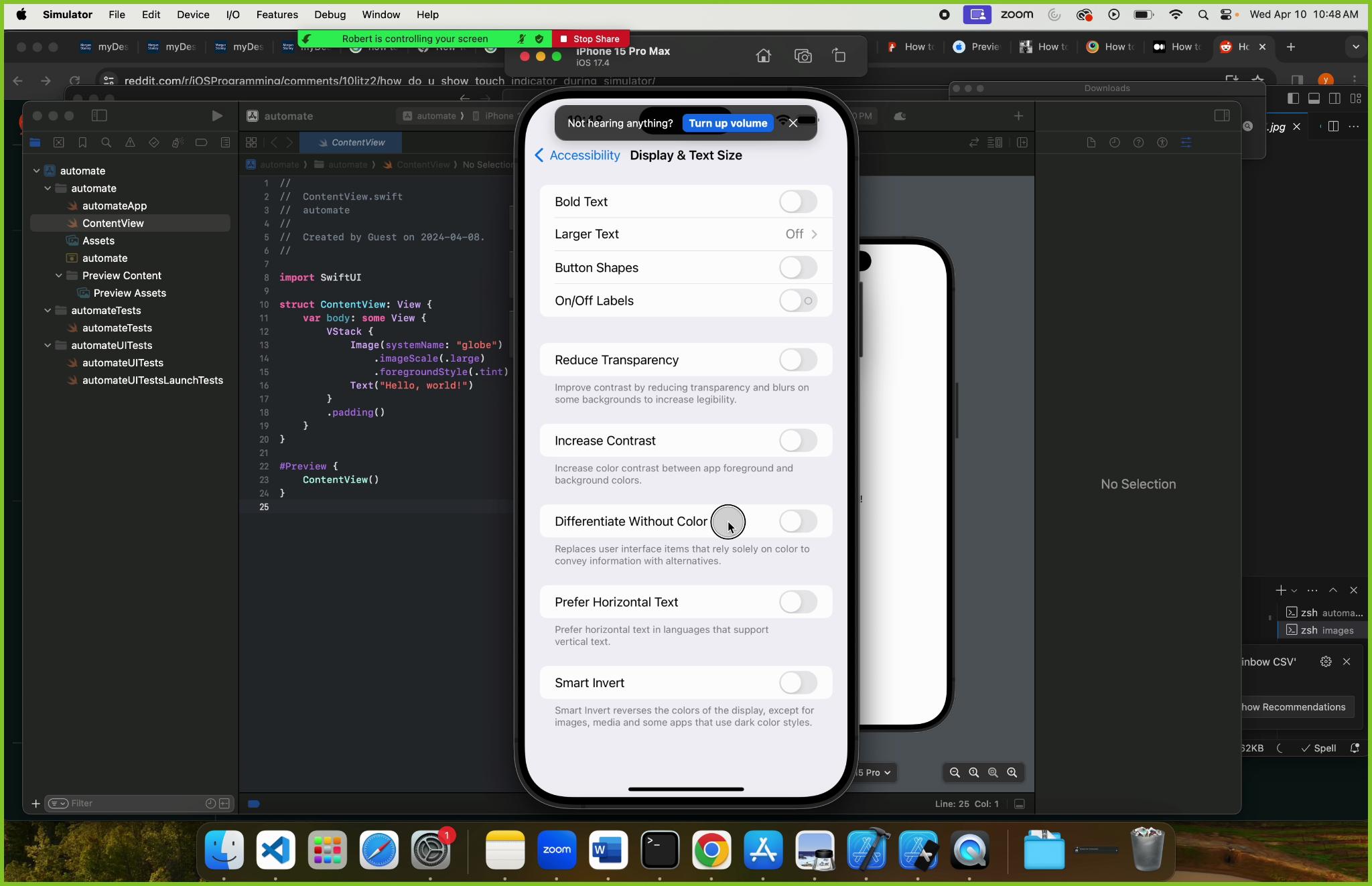Click the Xcode file navigator icon
This screenshot has width=1372, height=886.
(35, 142)
